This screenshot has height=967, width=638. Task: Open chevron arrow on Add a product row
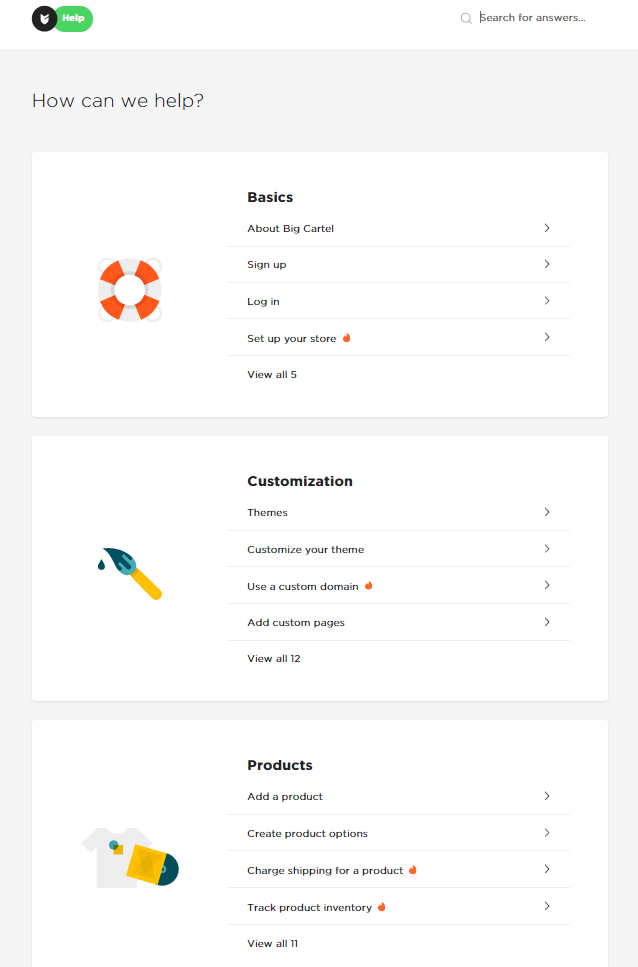pyautogui.click(x=547, y=796)
